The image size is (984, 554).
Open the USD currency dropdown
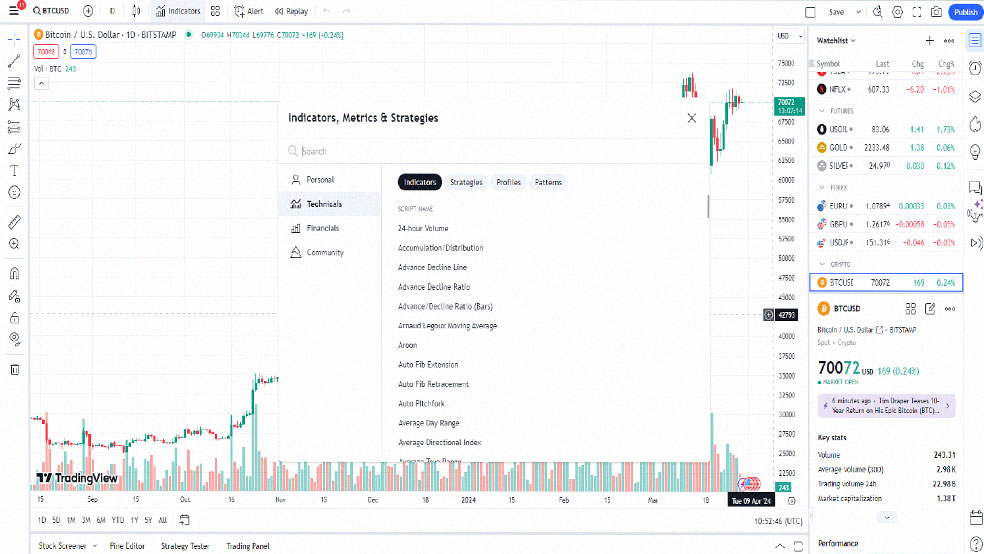point(789,36)
